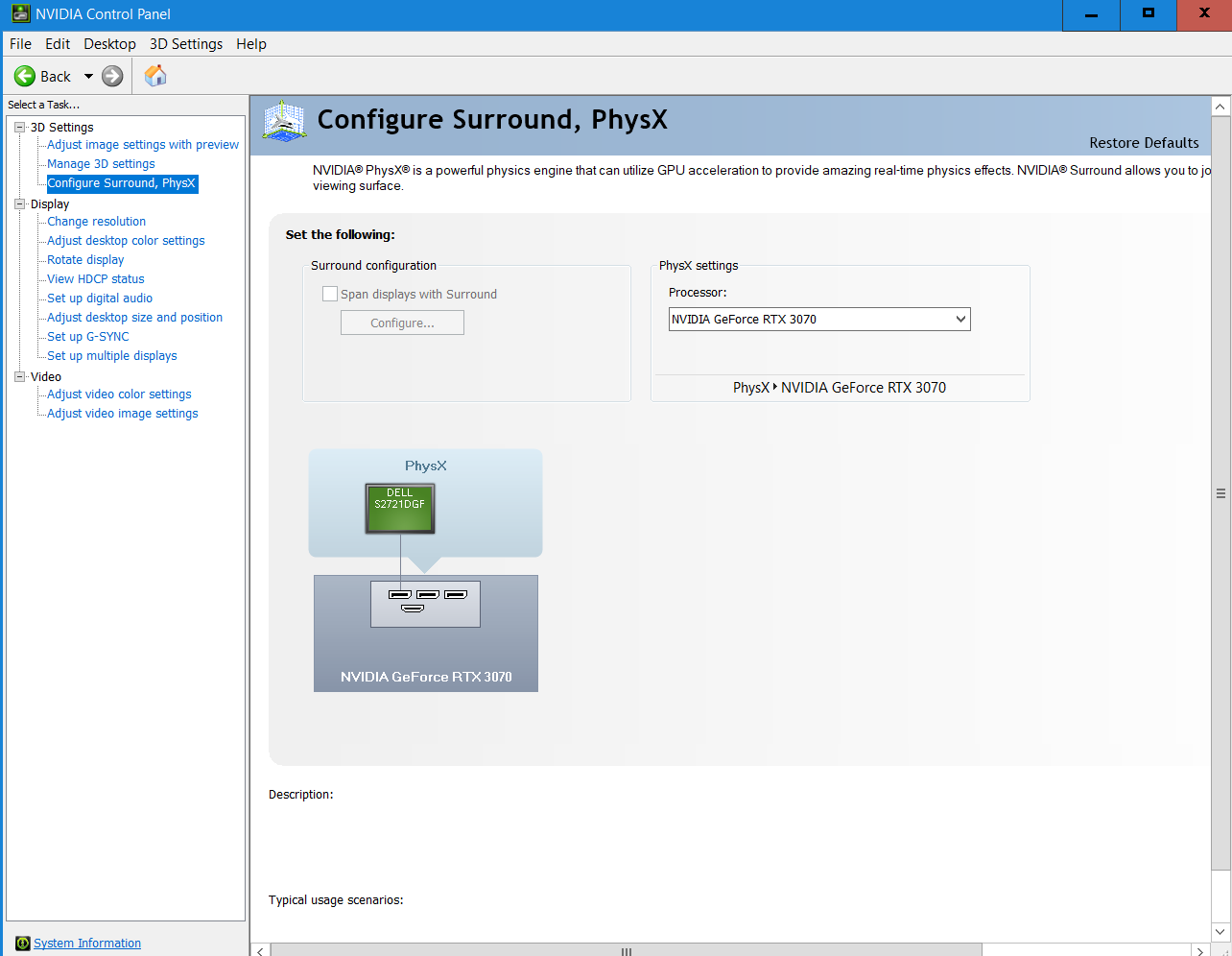Screen dimensions: 1232x956
Task: Maximize the NVIDIA Control Panel window
Action: (1148, 15)
